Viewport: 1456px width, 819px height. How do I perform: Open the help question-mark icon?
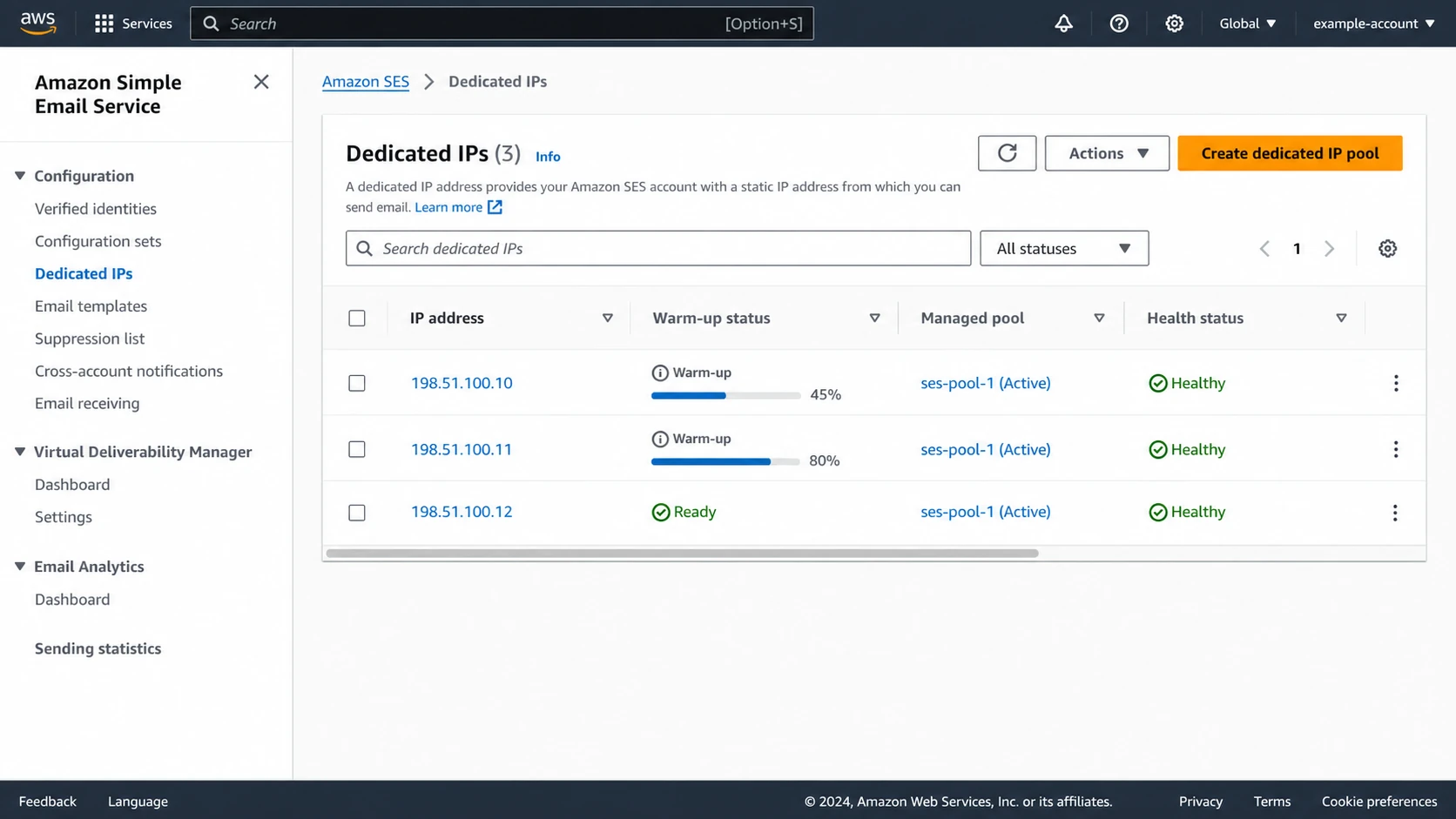(x=1119, y=23)
